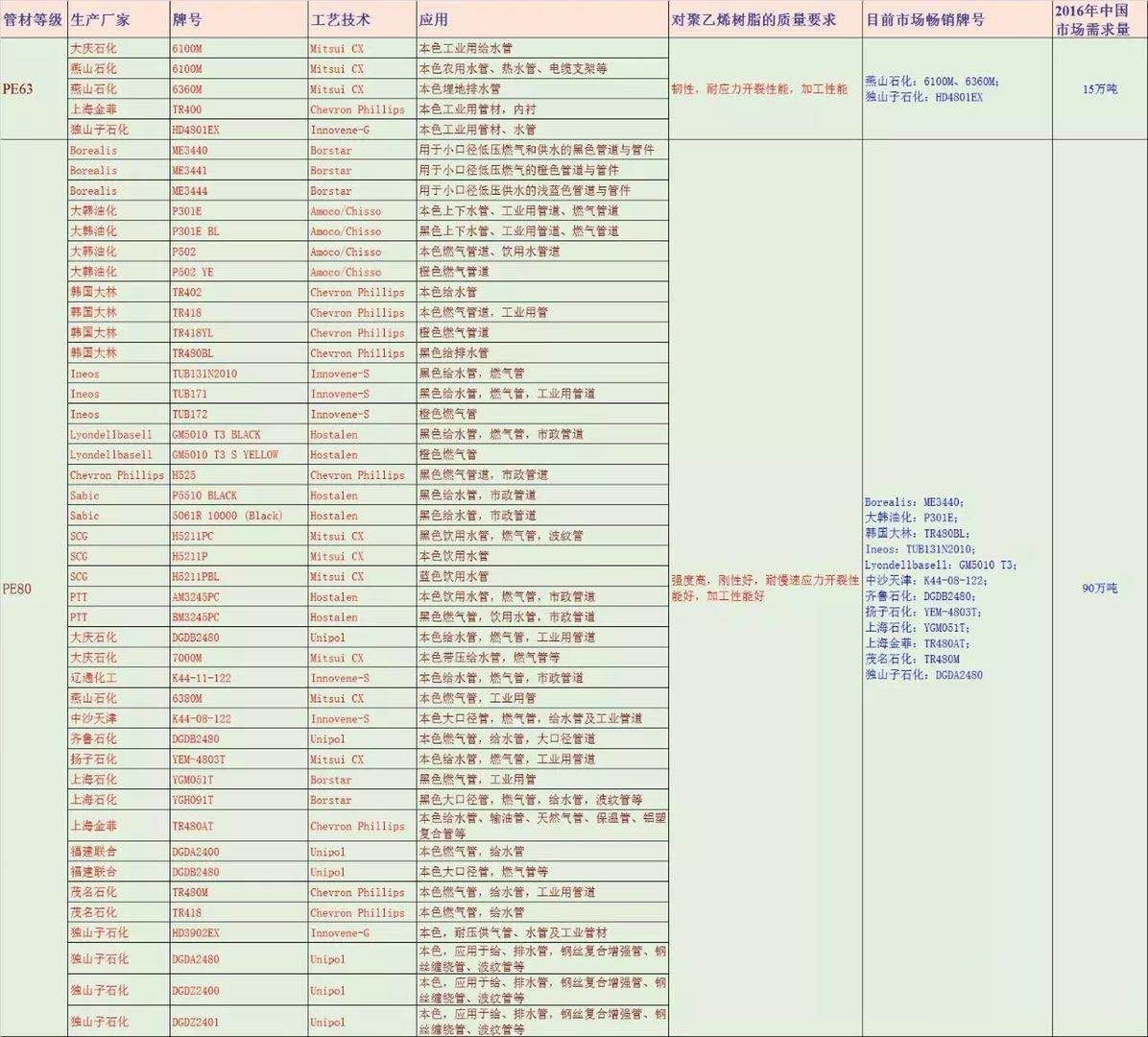Viewport: 1148px width, 1037px height.
Task: Select the TR400 grade cell
Action: coord(238,109)
